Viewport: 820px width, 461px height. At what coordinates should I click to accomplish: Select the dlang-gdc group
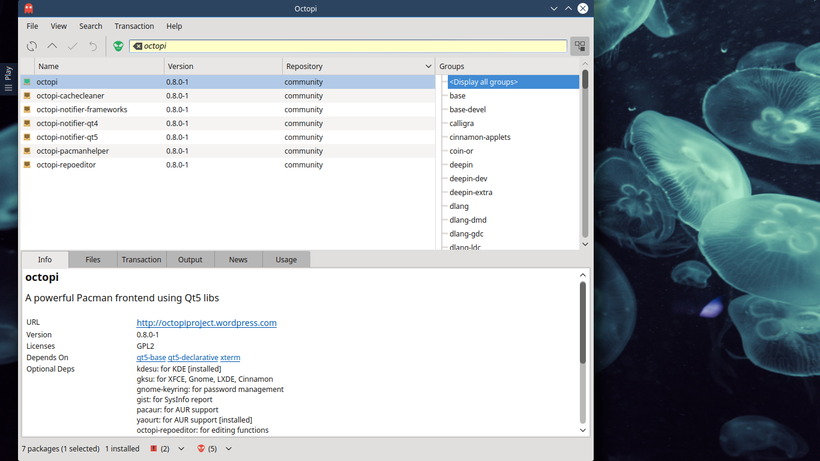click(466, 234)
